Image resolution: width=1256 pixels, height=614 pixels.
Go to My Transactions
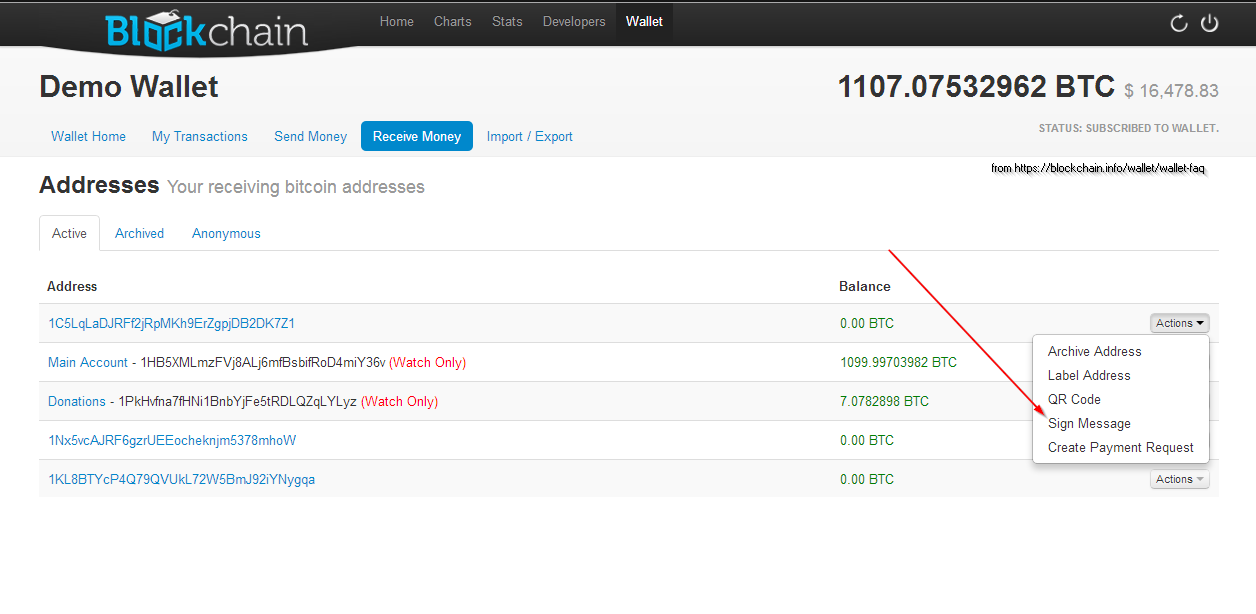click(200, 136)
